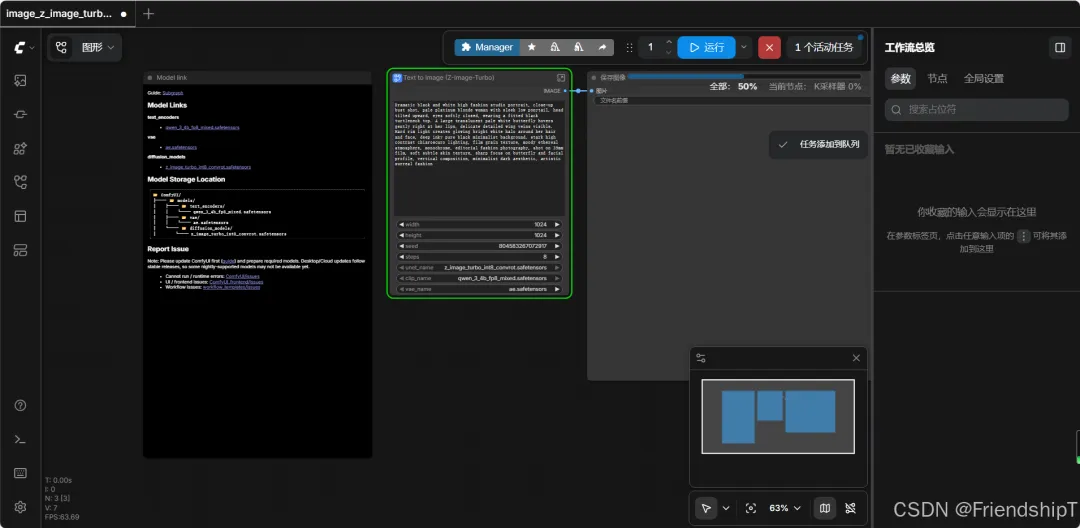
Task: Click the star icon beside Manager
Action: point(532,47)
